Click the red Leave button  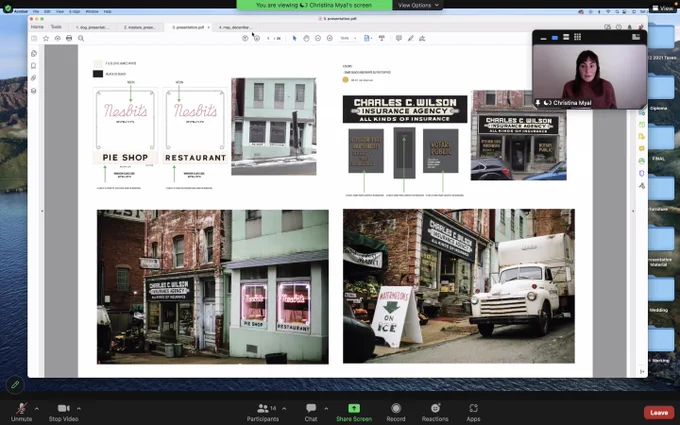coord(659,412)
